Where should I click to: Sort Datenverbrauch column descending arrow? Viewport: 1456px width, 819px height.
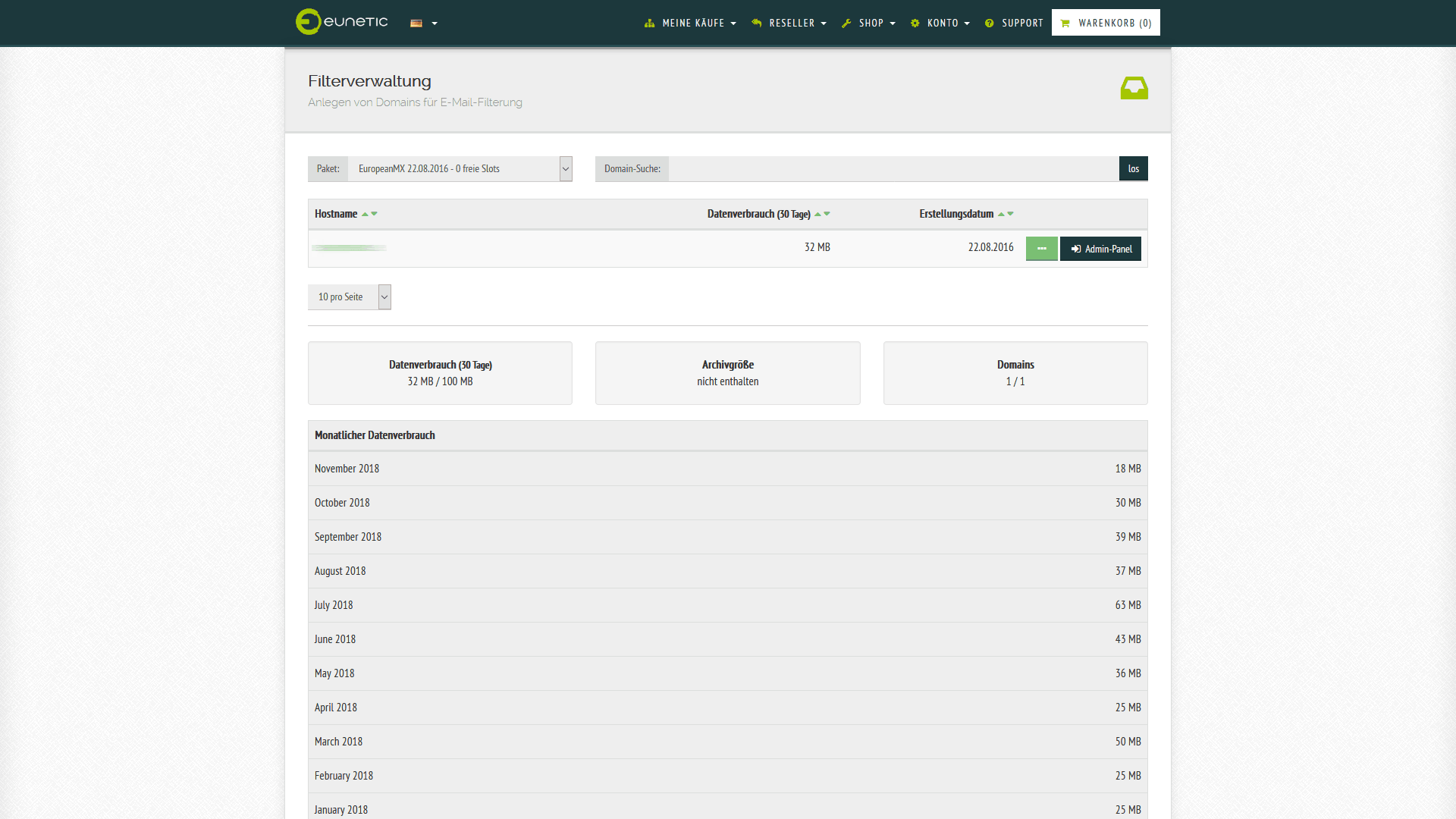point(827,214)
